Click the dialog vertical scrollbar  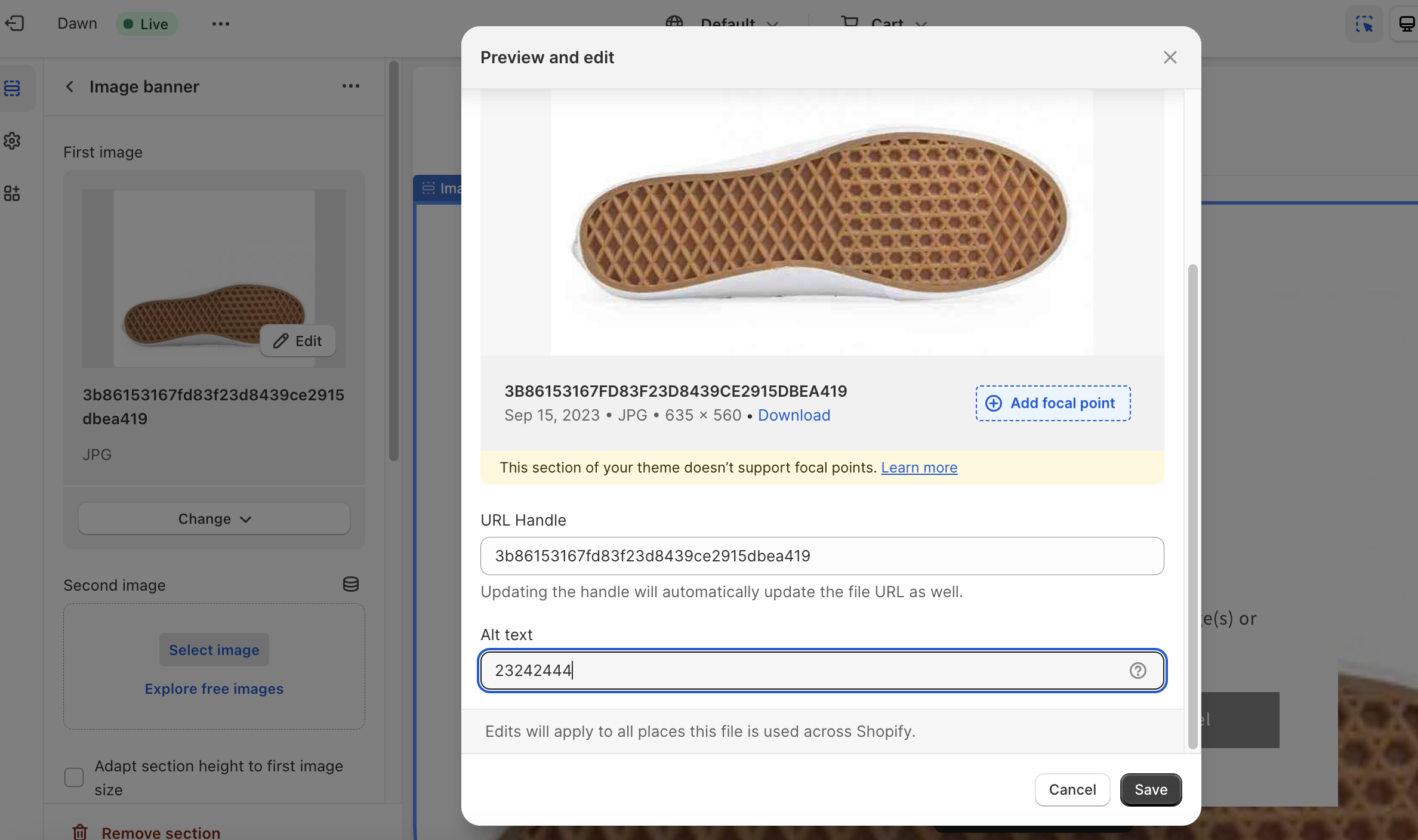pyautogui.click(x=1192, y=506)
